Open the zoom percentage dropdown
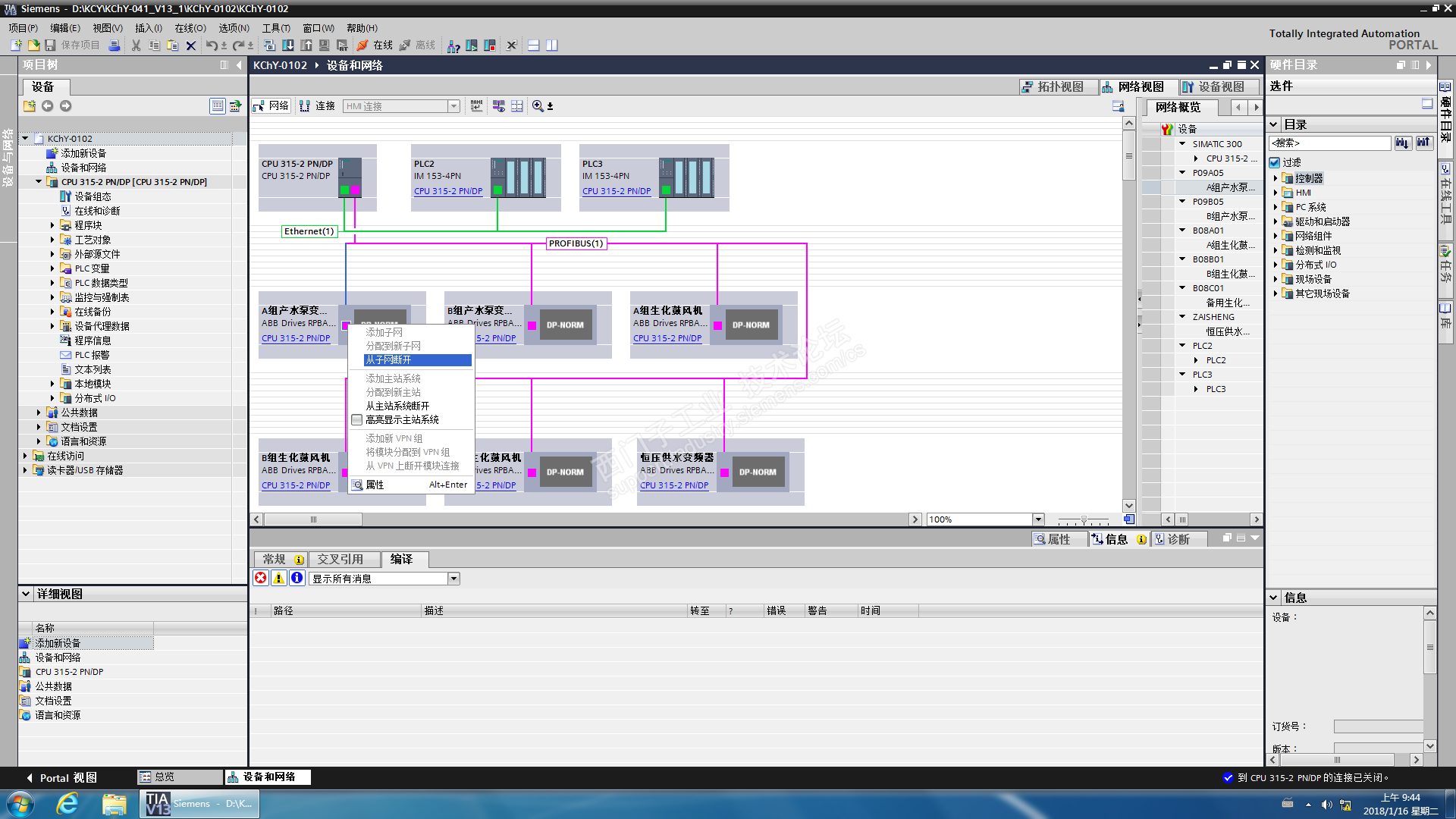Viewport: 1456px width, 819px height. [x=1038, y=519]
